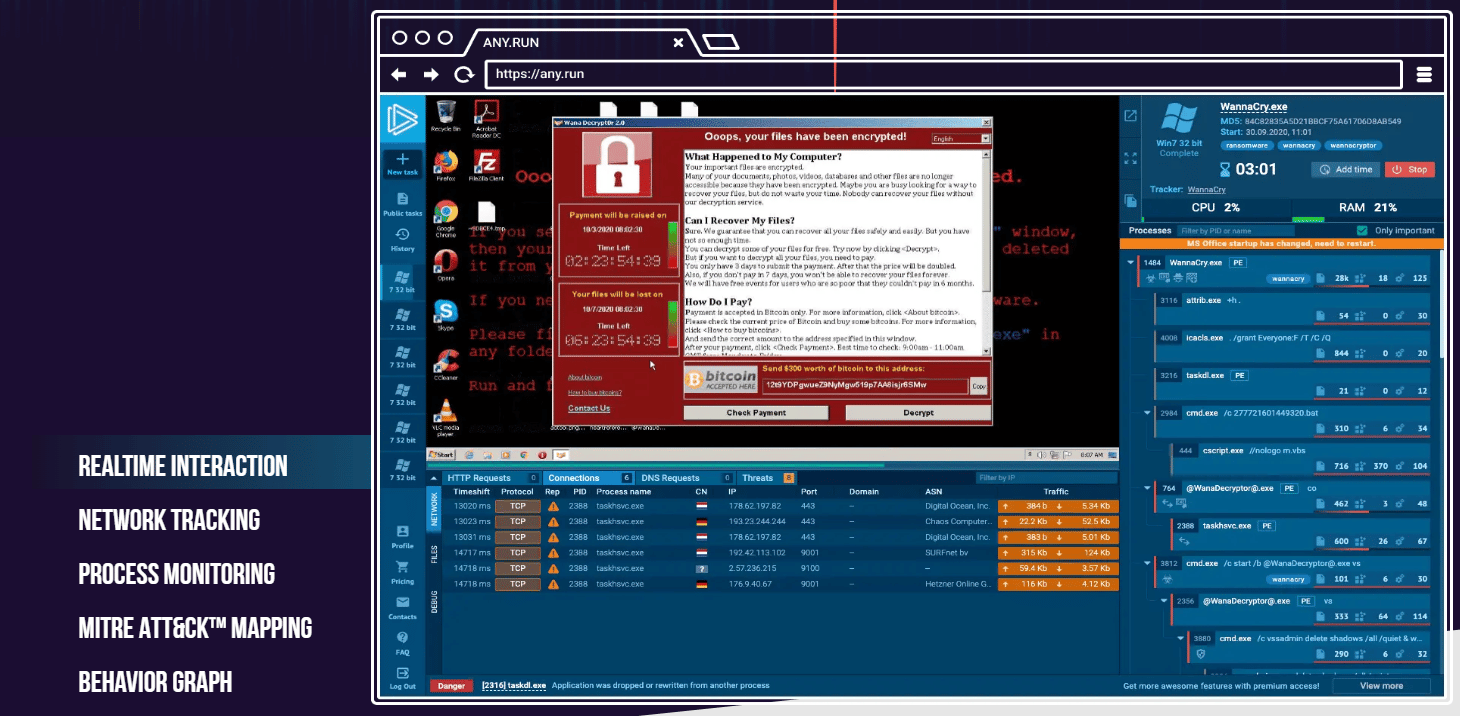
Task: Reload the page with the browser refresh icon
Action: (x=463, y=75)
